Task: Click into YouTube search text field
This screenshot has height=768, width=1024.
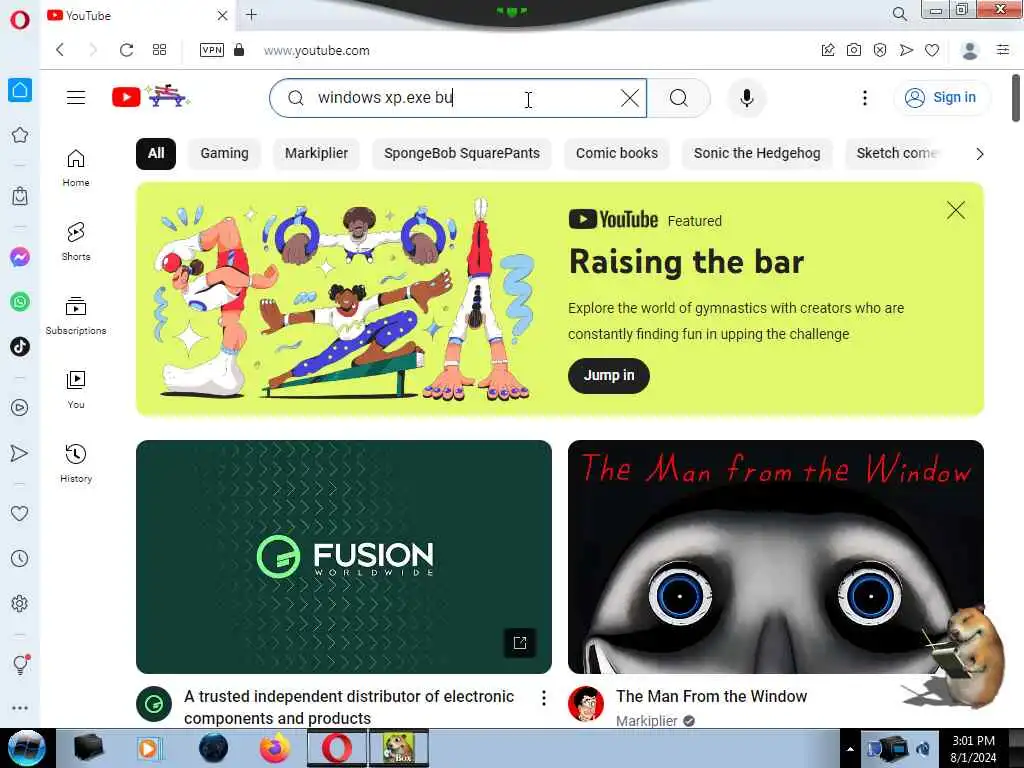Action: coord(457,98)
